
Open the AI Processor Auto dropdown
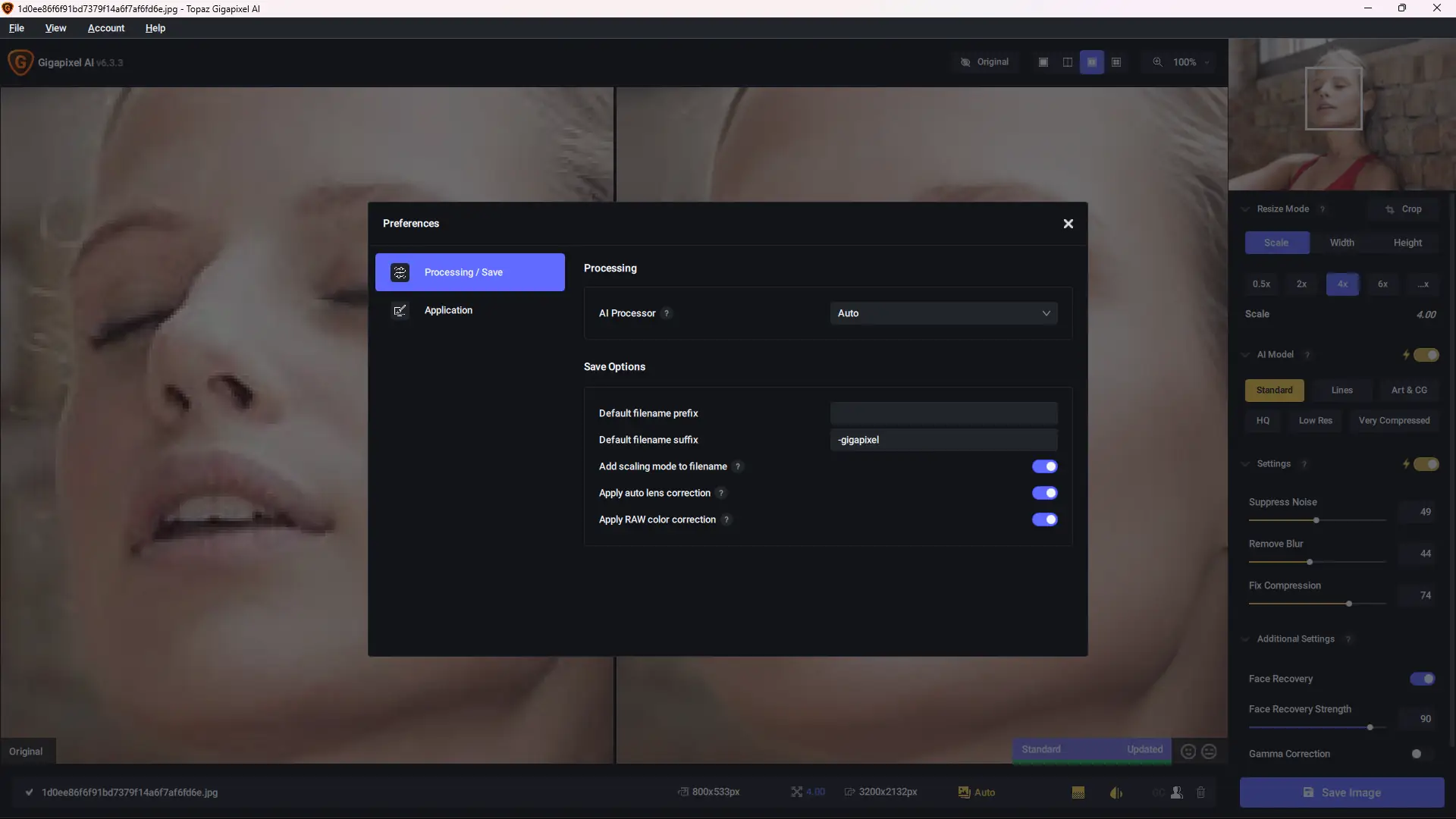pos(943,313)
